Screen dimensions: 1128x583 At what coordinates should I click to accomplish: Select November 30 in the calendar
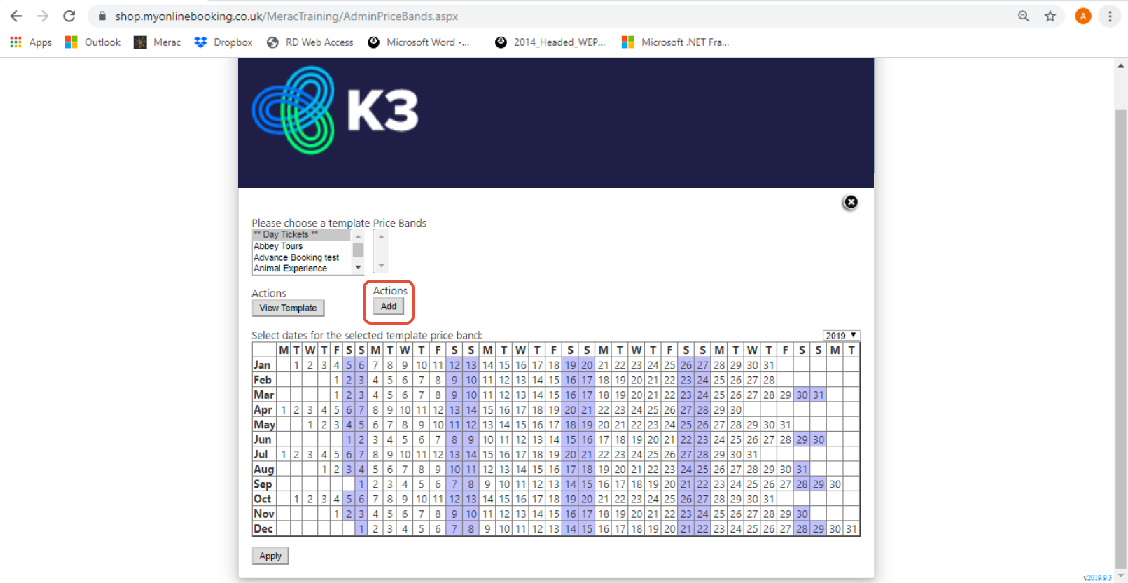click(802, 514)
